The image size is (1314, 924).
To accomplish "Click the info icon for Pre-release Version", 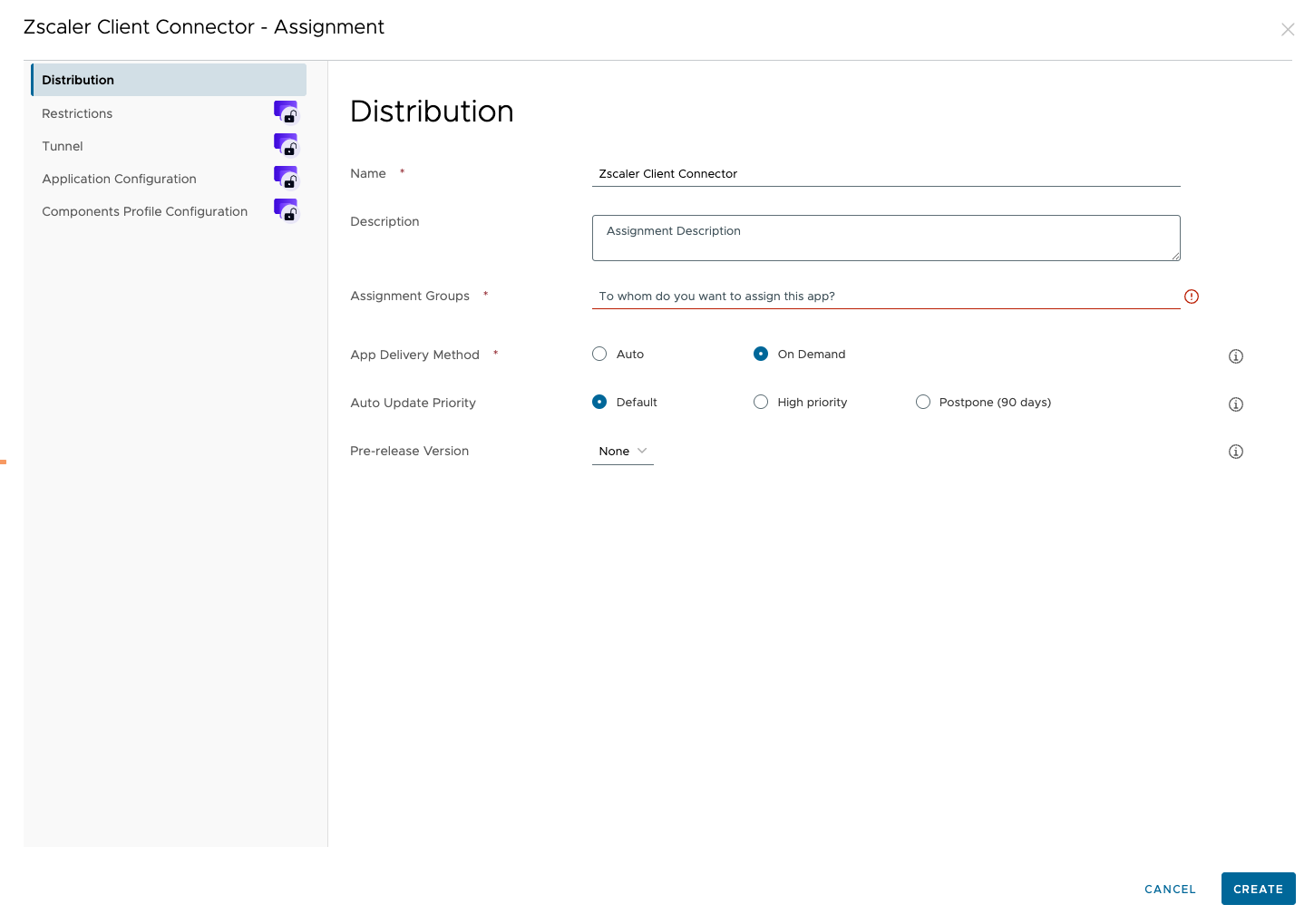I will (1235, 452).
